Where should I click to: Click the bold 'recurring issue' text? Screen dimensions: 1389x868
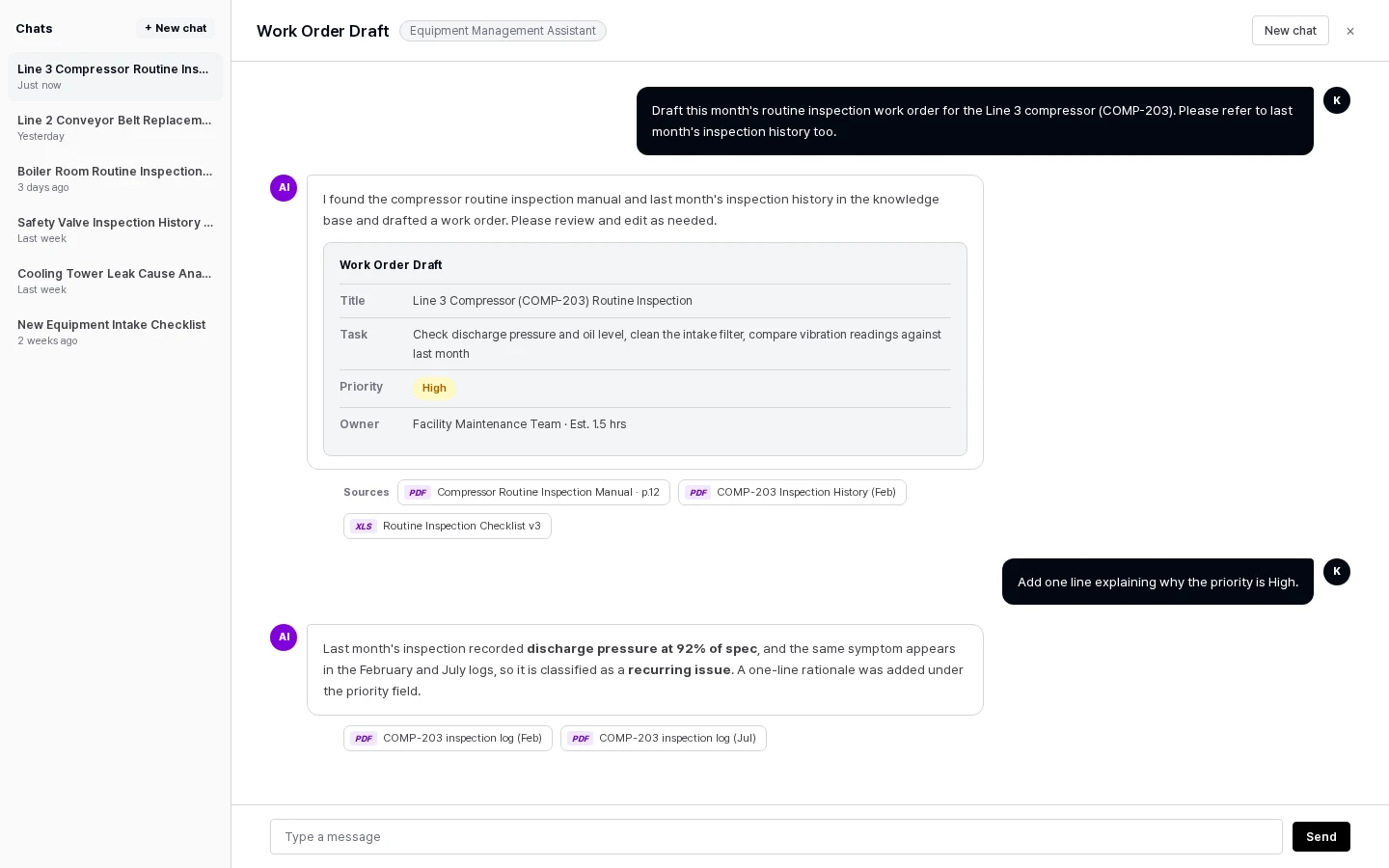point(680,670)
